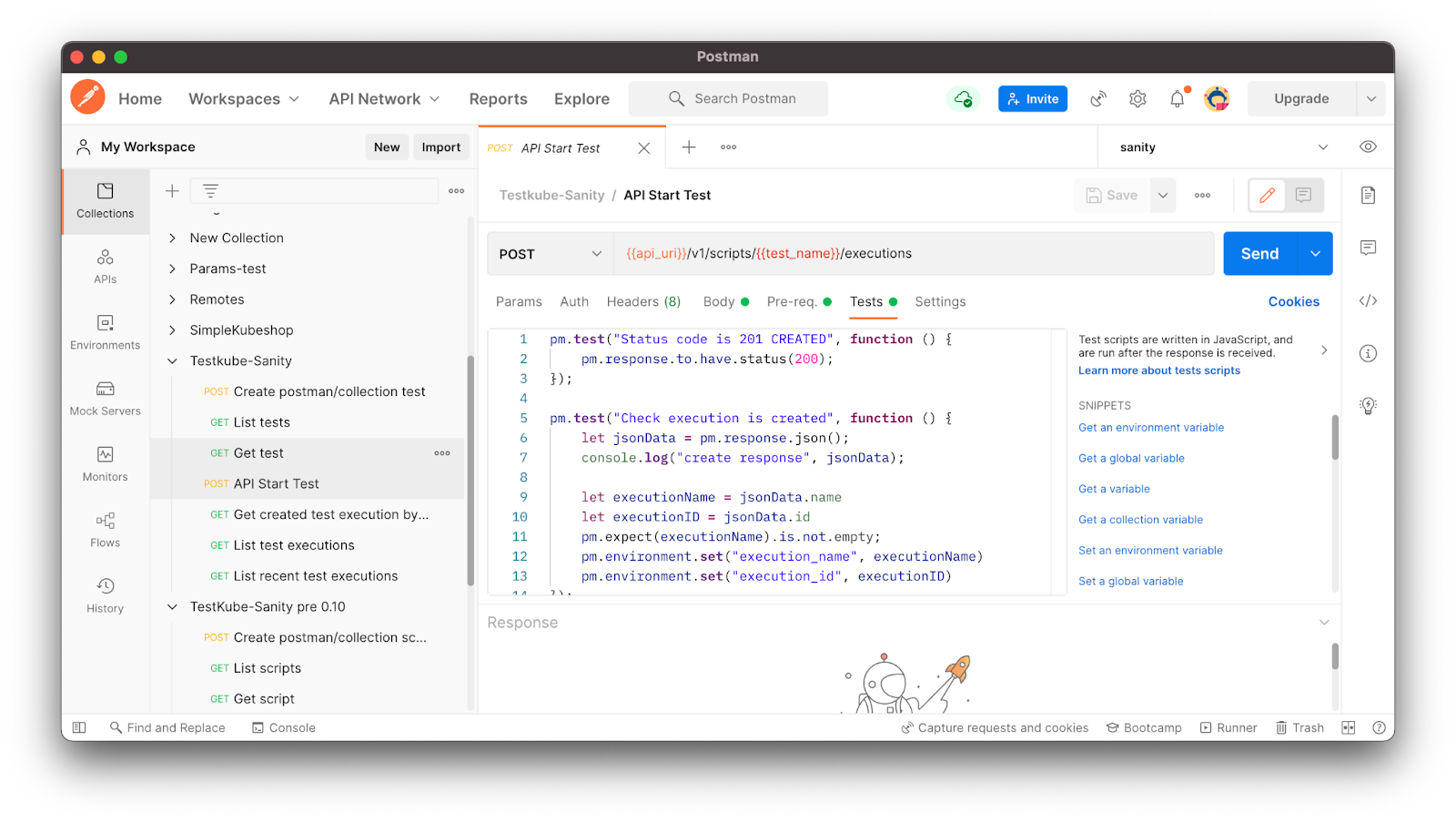The height and width of the screenshot is (822, 1456).
Task: Open the POST method dropdown
Action: tap(551, 254)
